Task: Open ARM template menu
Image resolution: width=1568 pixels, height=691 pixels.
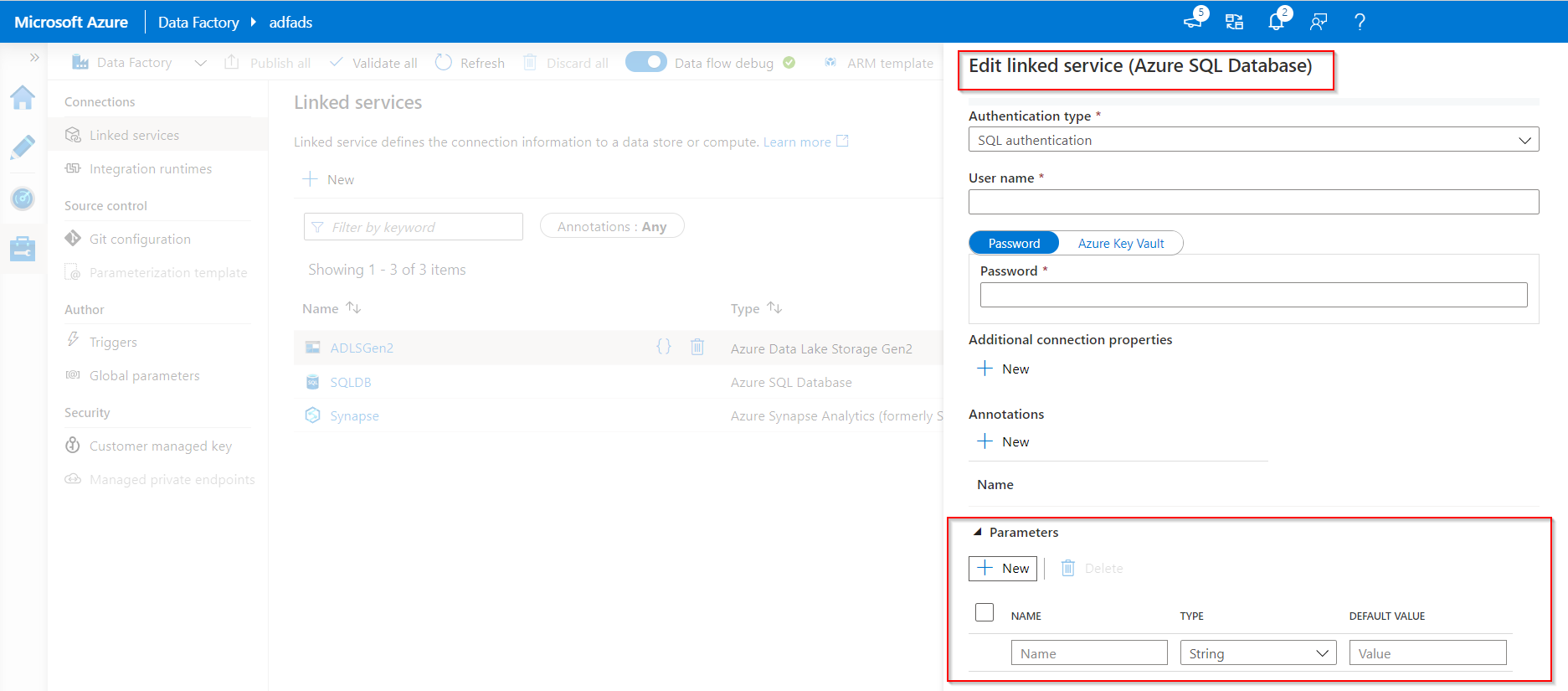Action: click(x=879, y=63)
